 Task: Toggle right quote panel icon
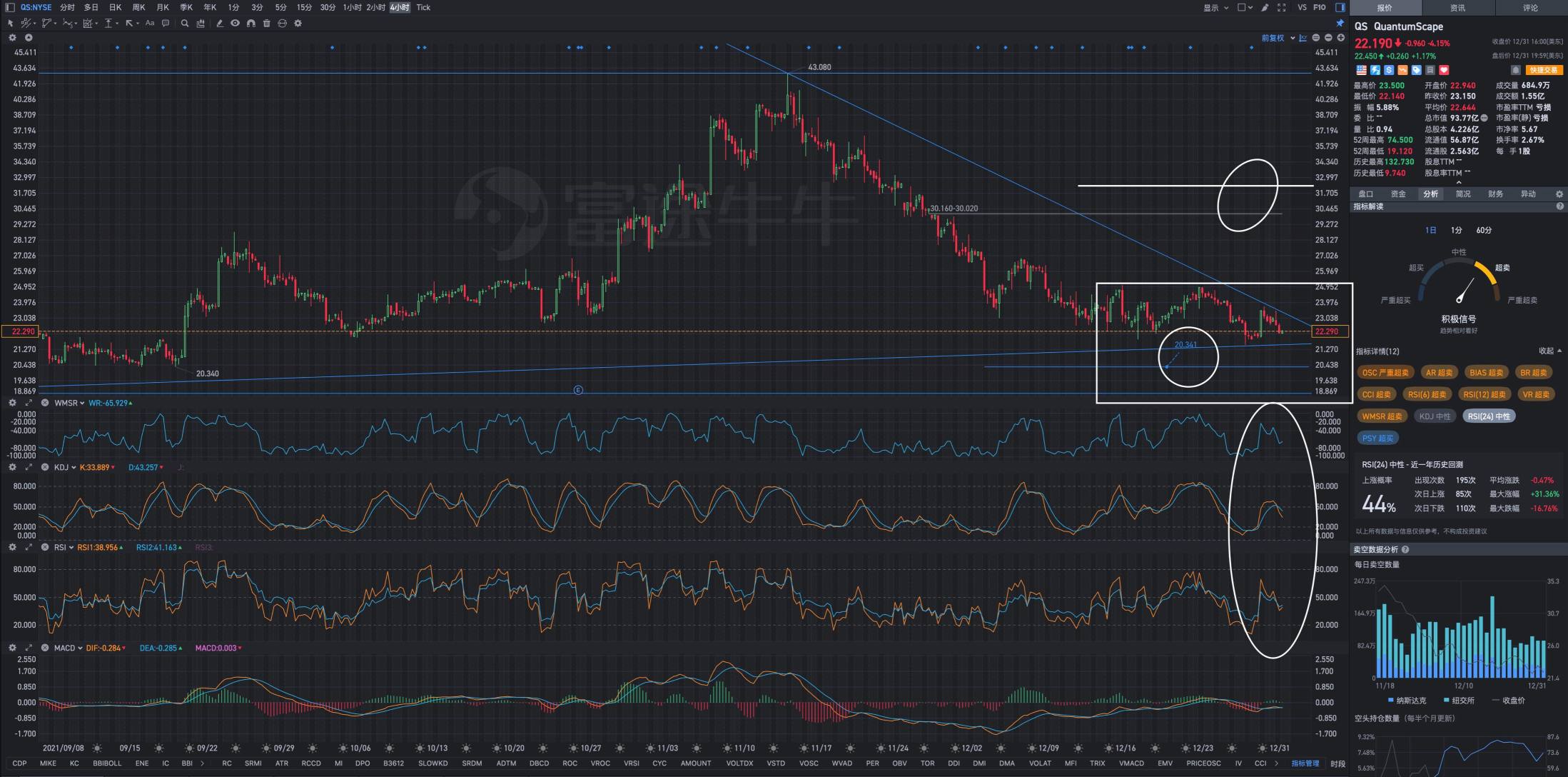click(1340, 7)
